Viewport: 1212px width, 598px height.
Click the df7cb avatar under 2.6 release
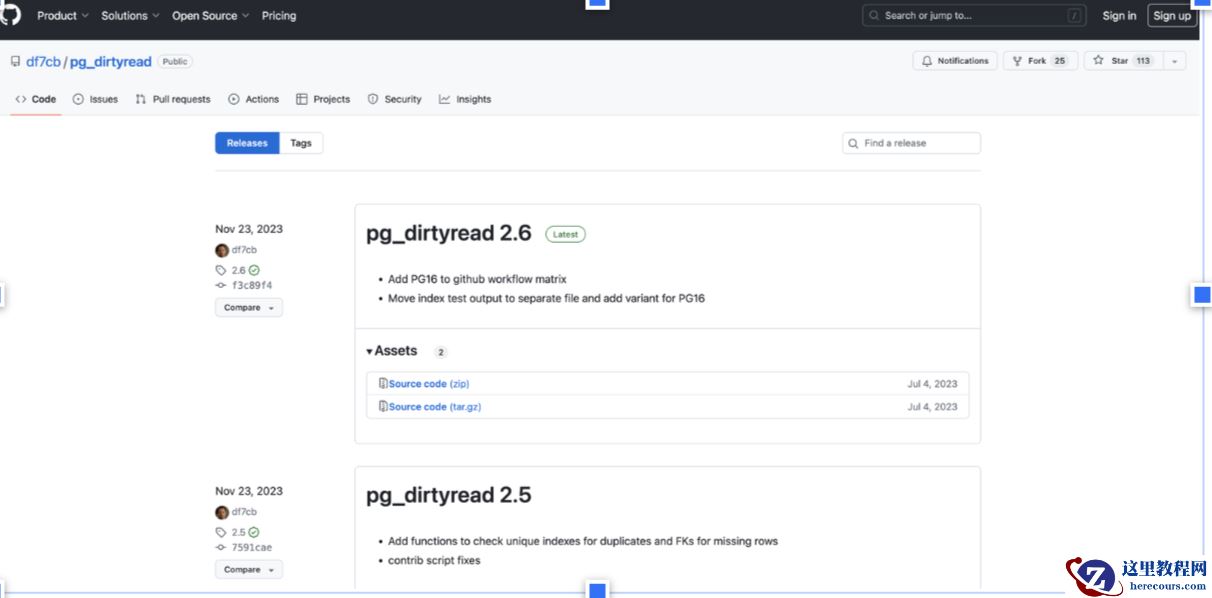(222, 250)
